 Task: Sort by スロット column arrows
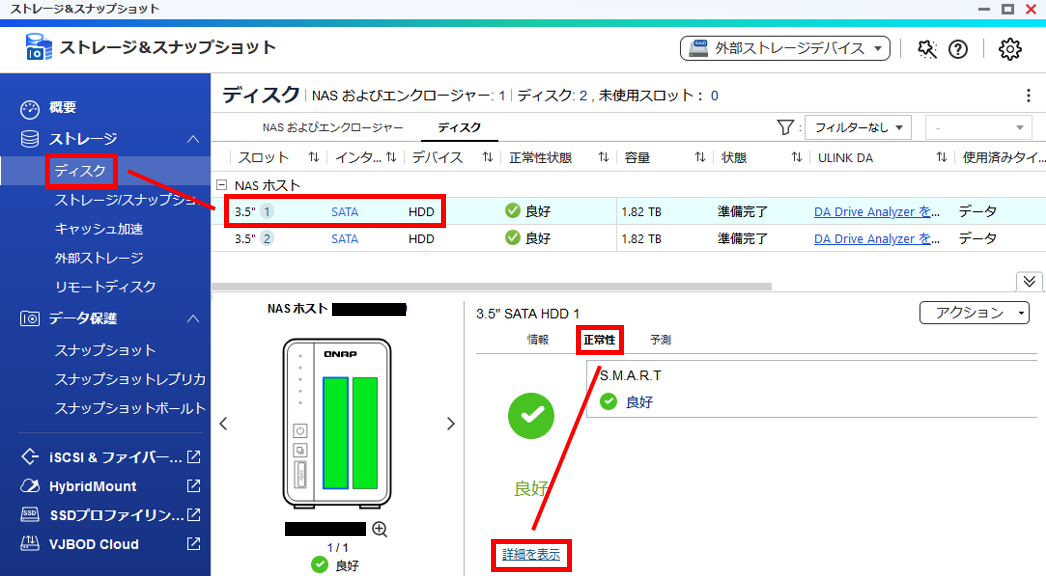tap(314, 157)
